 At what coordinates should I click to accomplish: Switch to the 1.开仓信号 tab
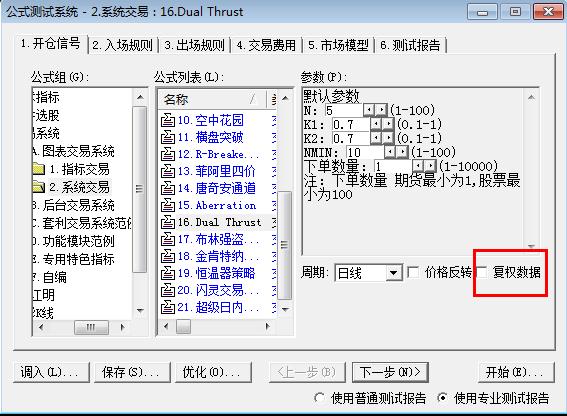point(51,44)
